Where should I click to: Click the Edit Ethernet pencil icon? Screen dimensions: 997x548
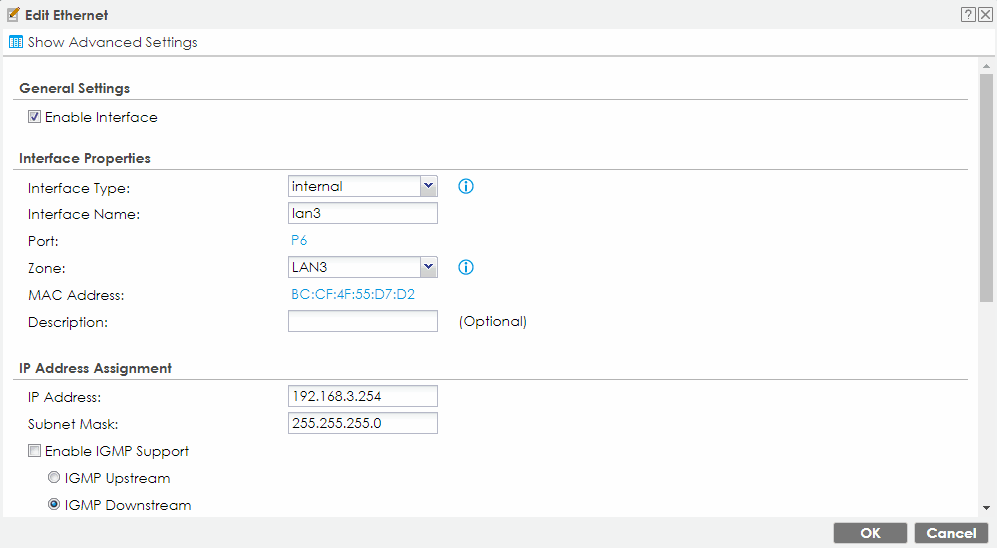14,15
